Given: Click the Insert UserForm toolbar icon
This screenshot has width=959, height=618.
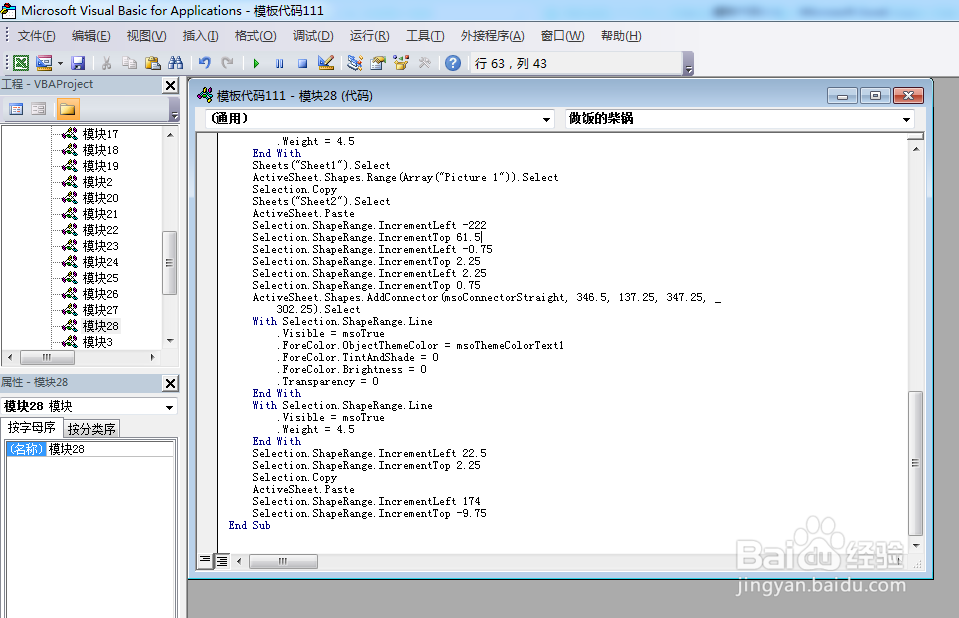Looking at the screenshot, I should 44,63.
